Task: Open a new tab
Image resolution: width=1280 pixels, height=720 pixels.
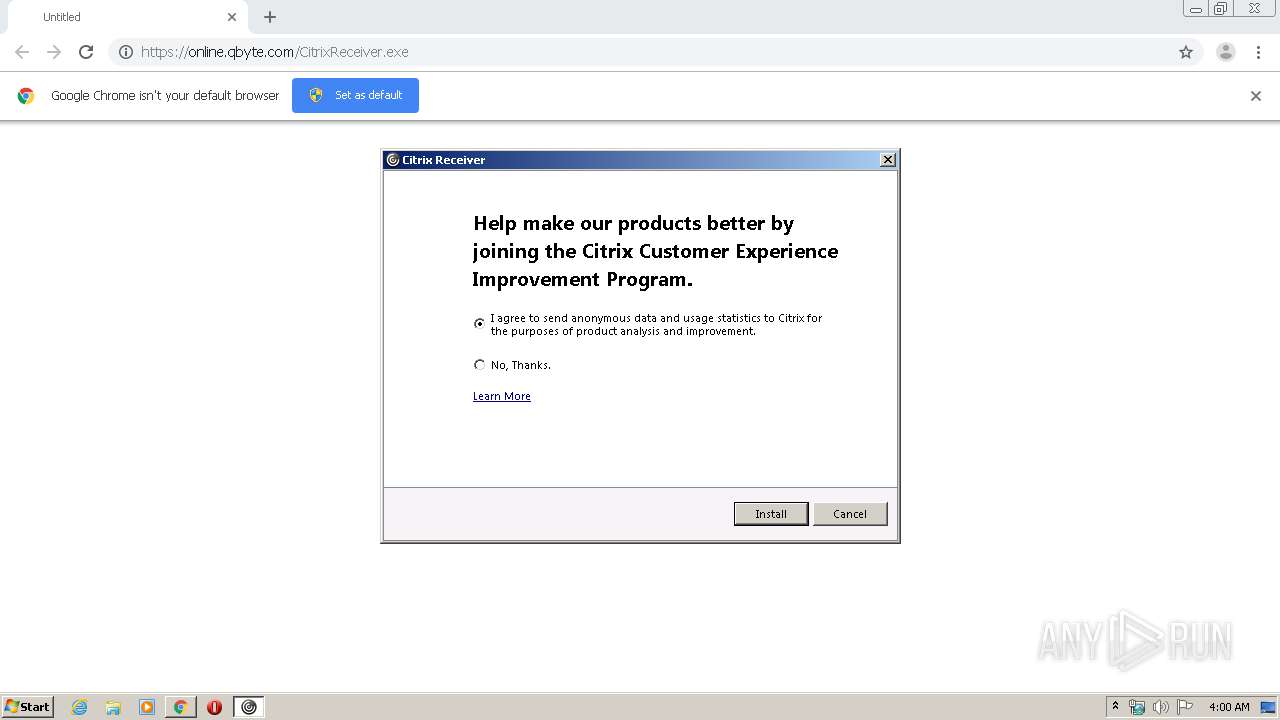Action: tap(270, 17)
